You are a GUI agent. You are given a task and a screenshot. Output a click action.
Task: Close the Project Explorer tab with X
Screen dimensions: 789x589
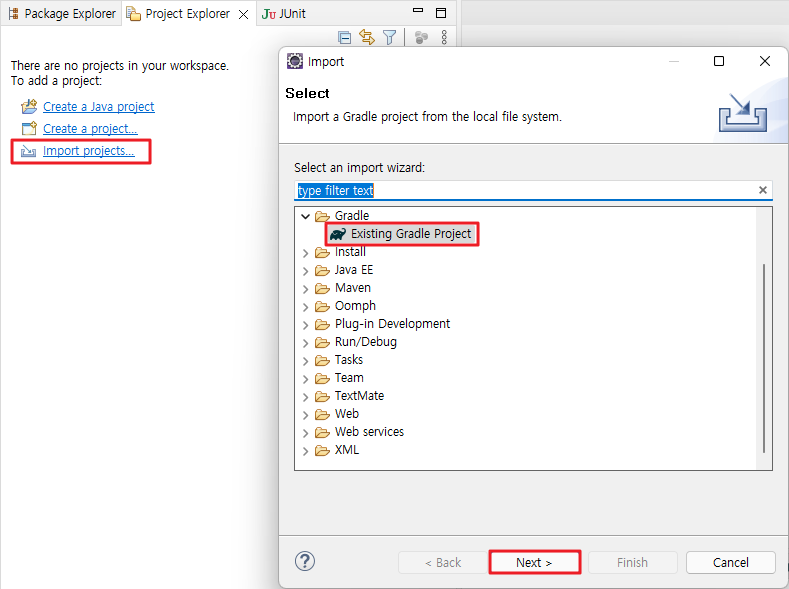coord(244,15)
